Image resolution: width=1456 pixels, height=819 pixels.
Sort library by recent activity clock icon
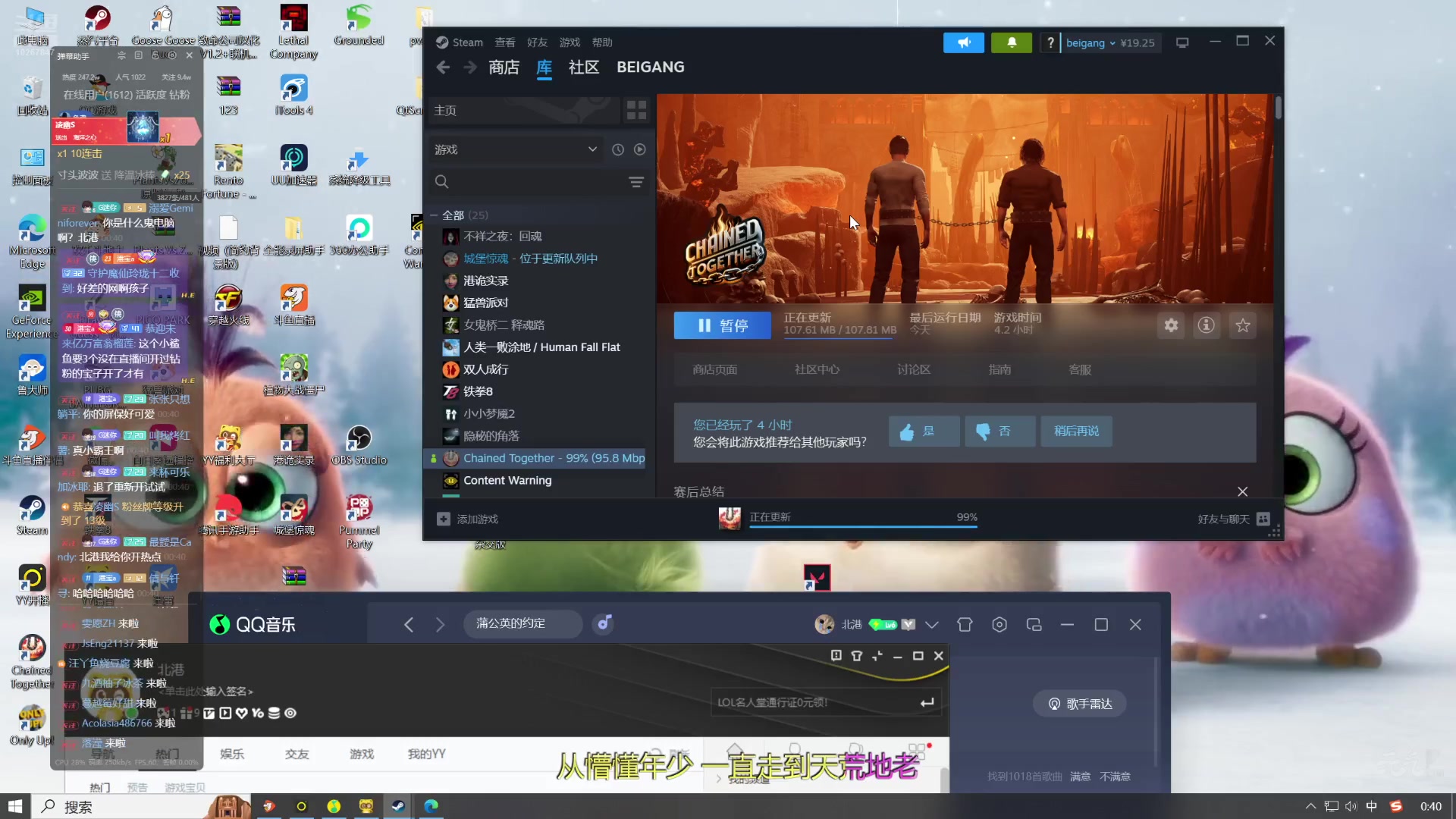coord(618,149)
